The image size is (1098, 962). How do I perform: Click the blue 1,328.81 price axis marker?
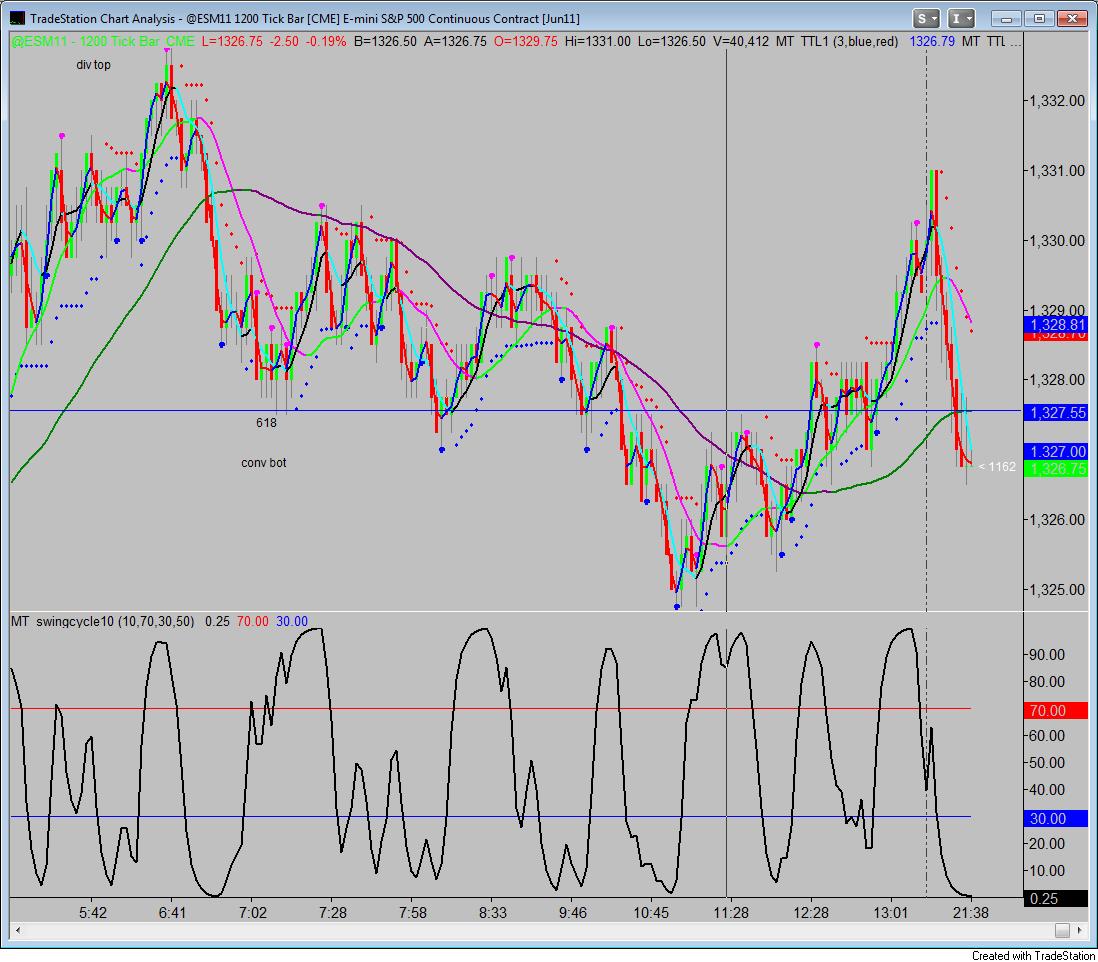point(1056,325)
